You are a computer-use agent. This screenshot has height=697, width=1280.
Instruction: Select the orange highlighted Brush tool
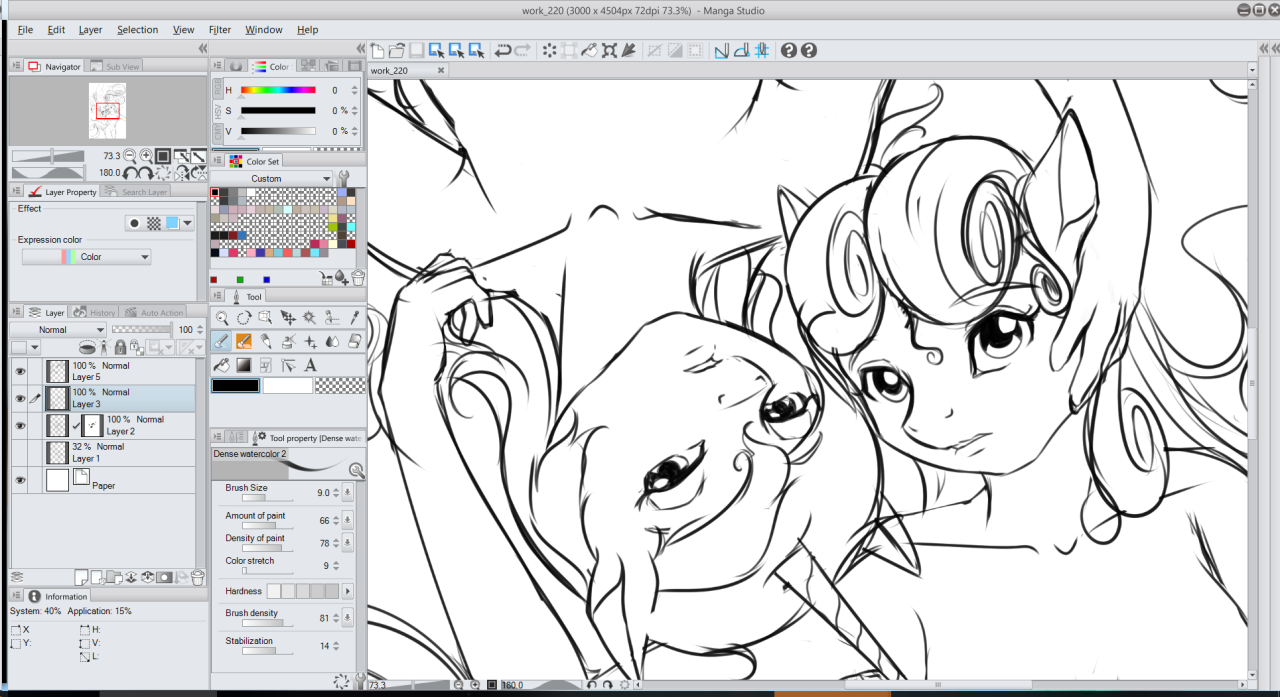[x=244, y=341]
